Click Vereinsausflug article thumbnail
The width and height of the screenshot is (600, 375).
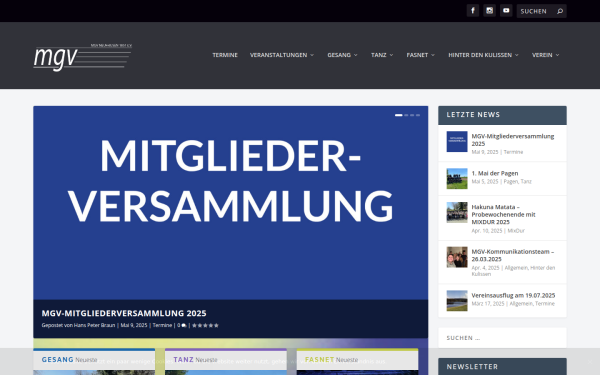457,301
